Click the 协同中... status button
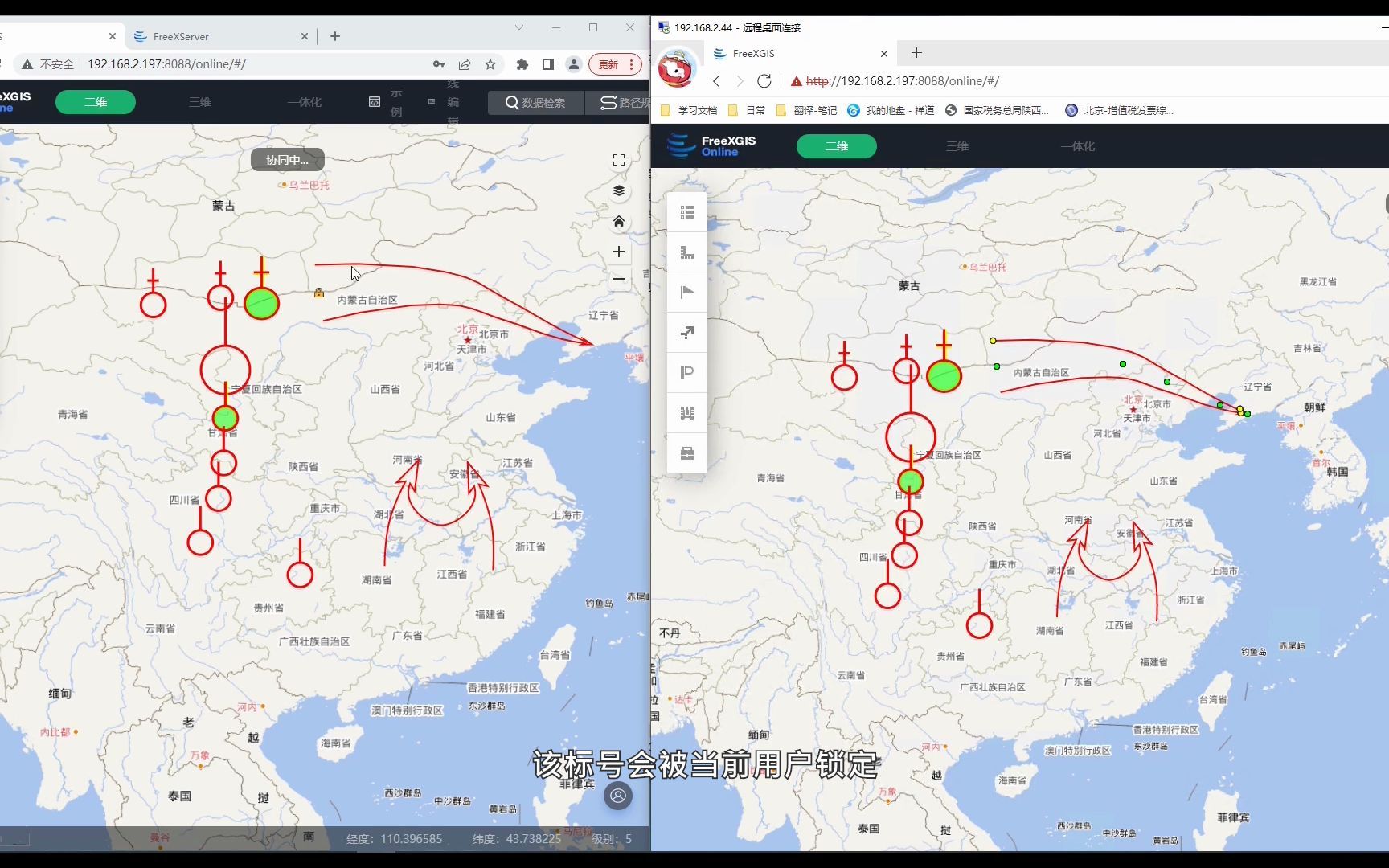Viewport: 1389px width, 868px height. click(x=288, y=160)
